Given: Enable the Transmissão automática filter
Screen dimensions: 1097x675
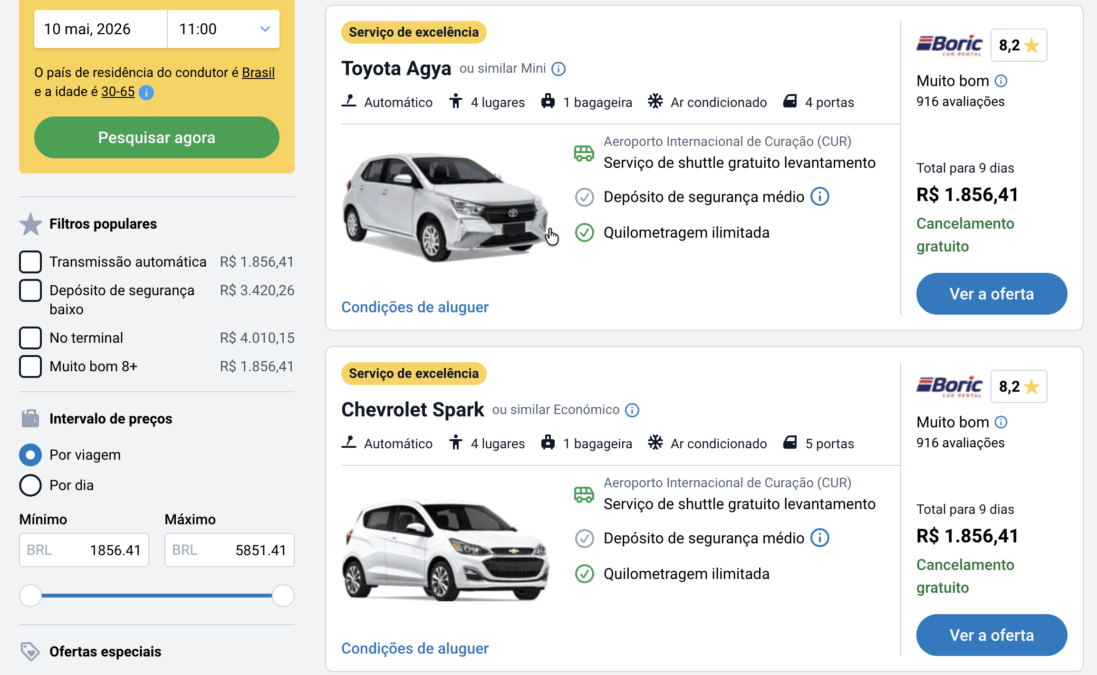Looking at the screenshot, I should (31, 262).
